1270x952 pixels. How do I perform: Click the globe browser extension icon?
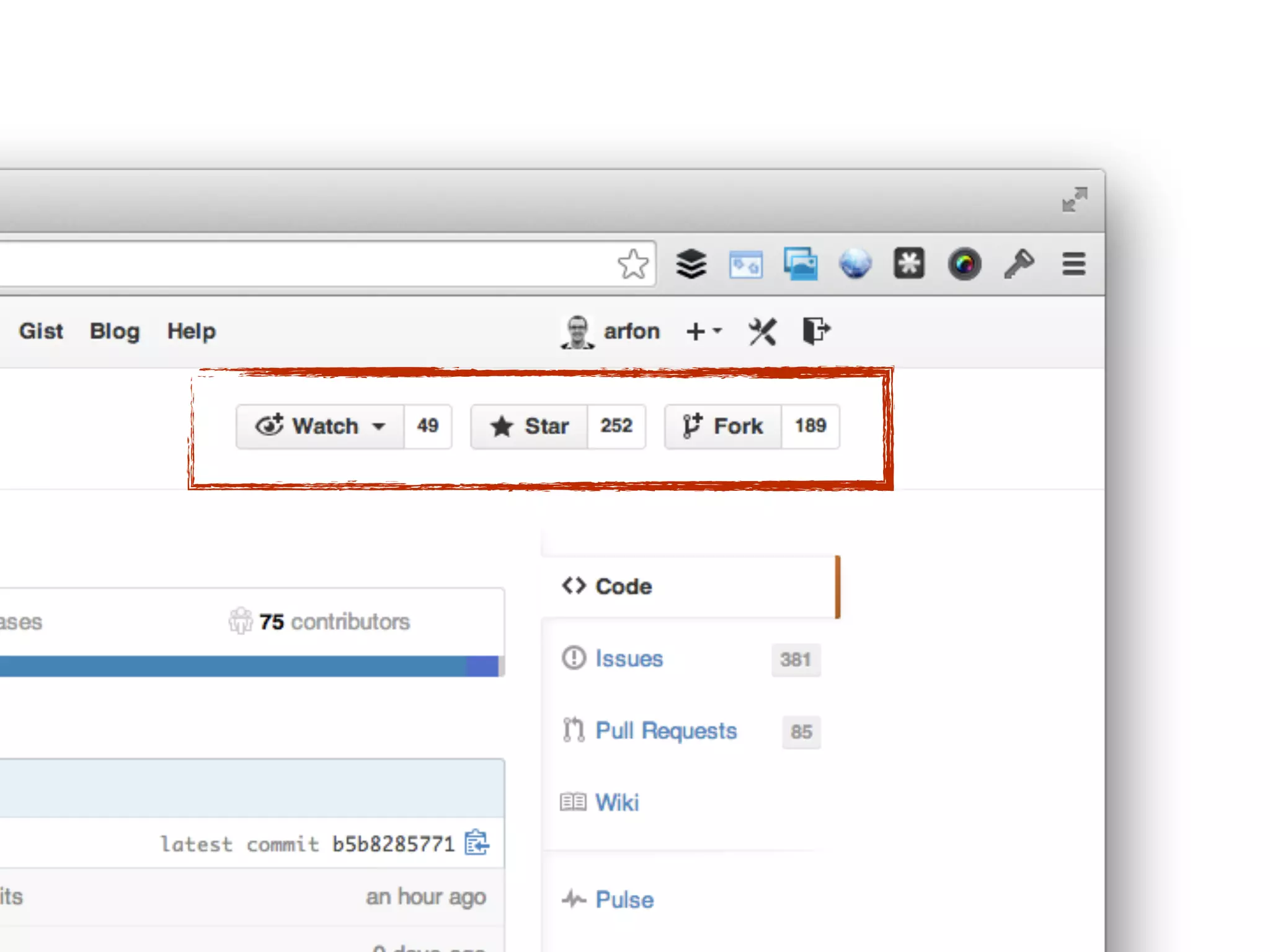(x=855, y=265)
